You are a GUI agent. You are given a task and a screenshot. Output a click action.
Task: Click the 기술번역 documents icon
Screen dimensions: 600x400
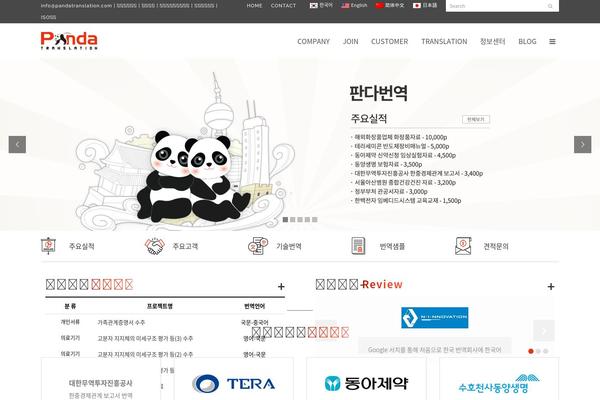[258, 246]
